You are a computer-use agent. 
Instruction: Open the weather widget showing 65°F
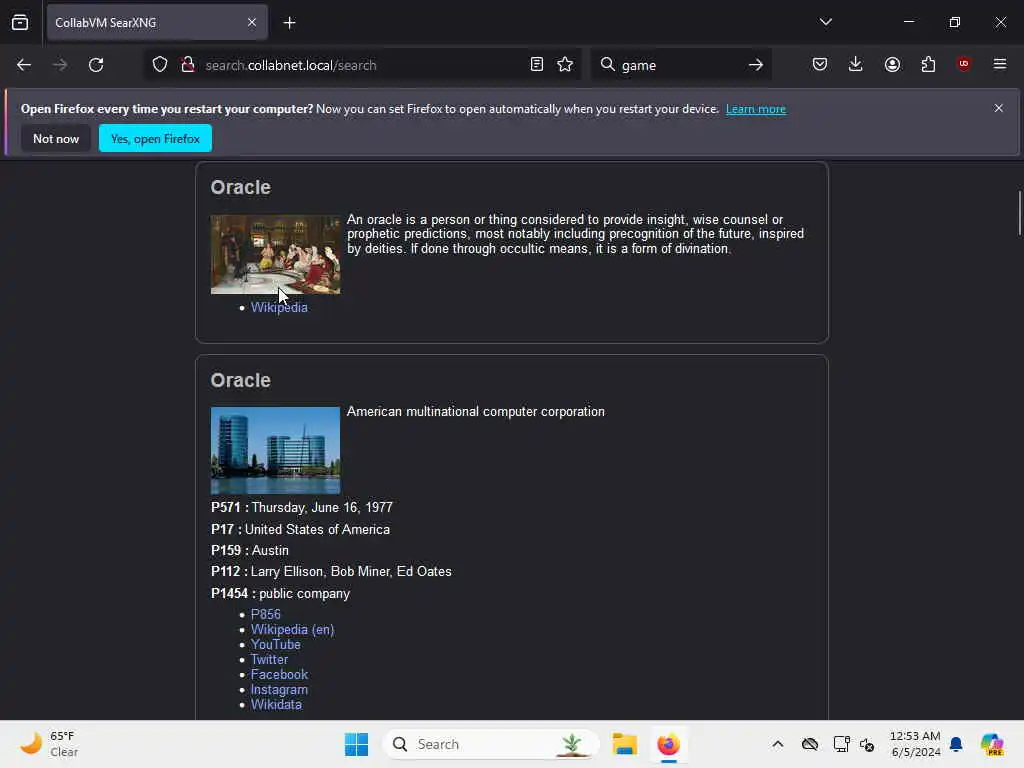click(50, 744)
